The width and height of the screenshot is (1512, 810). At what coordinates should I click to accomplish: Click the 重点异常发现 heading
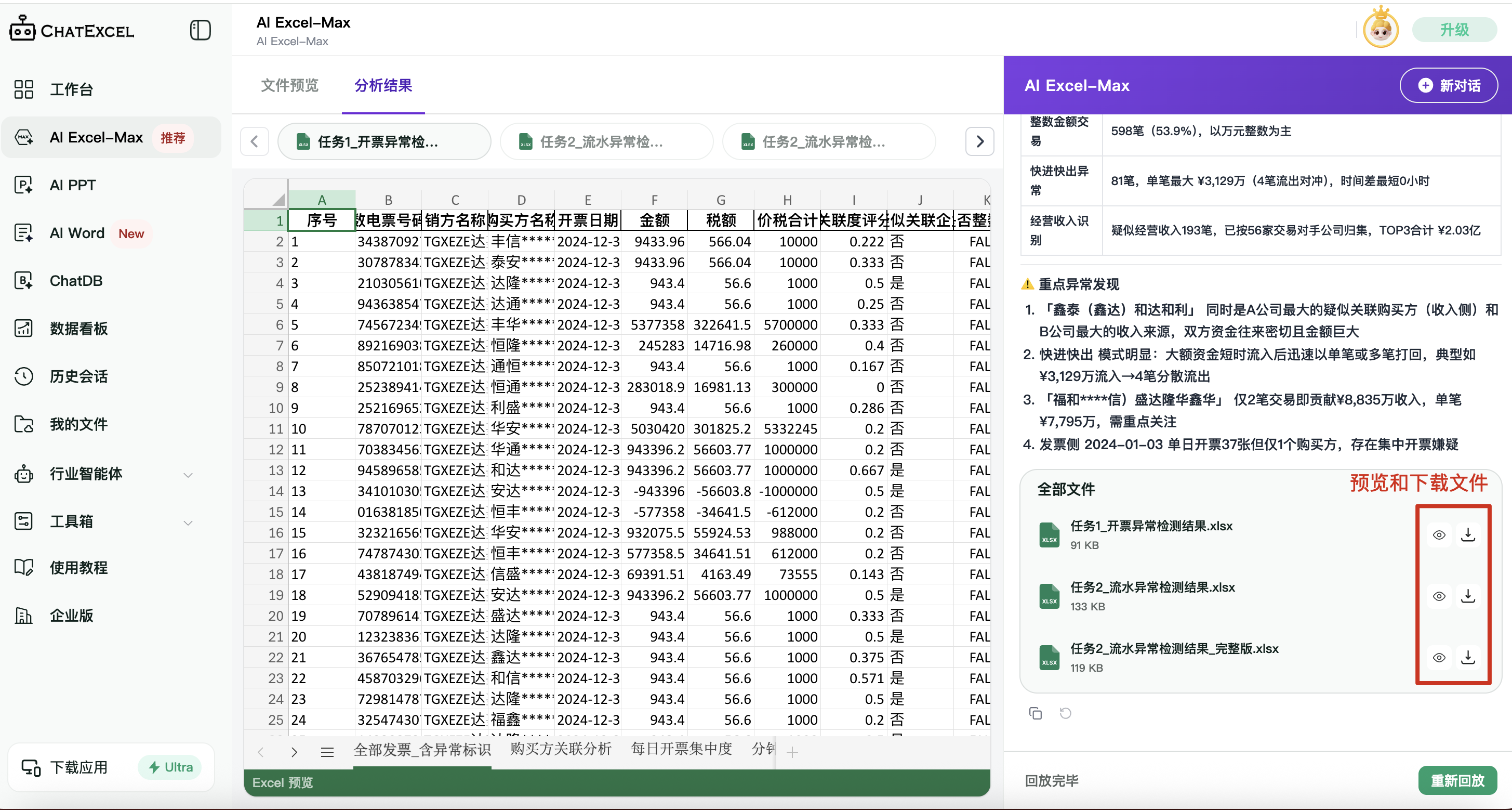click(1079, 284)
